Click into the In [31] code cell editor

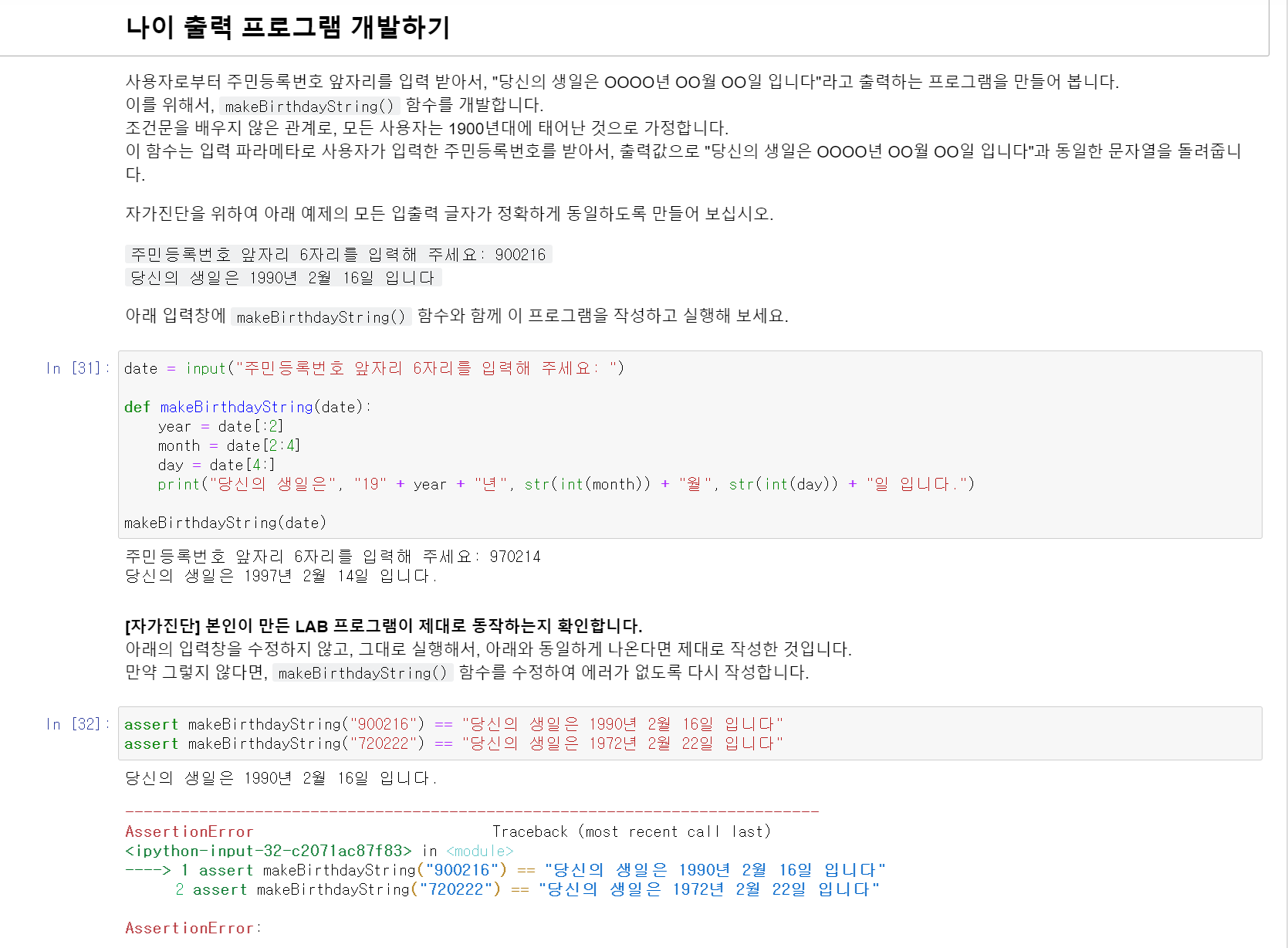[x=690, y=445]
